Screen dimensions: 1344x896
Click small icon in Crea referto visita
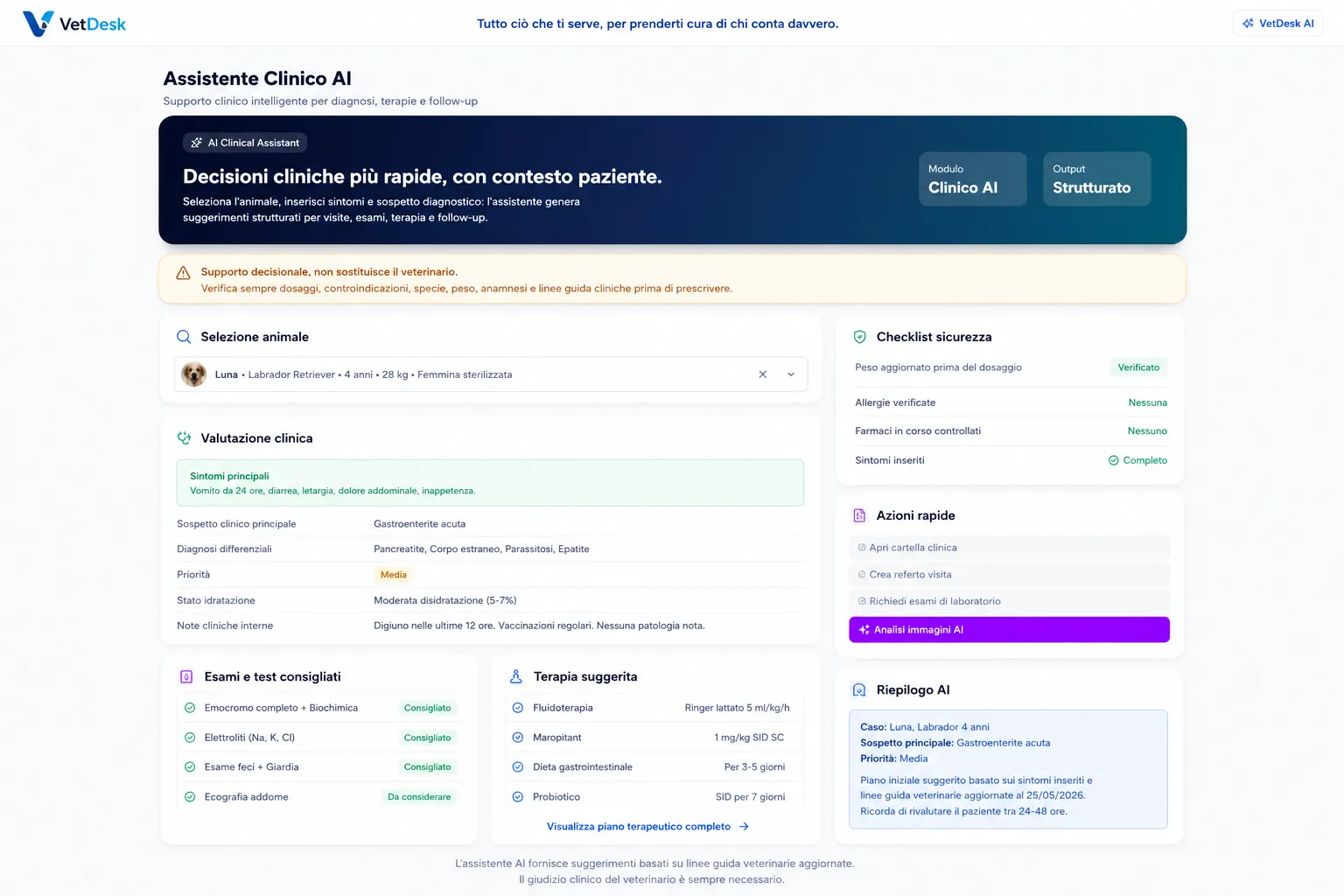(862, 575)
